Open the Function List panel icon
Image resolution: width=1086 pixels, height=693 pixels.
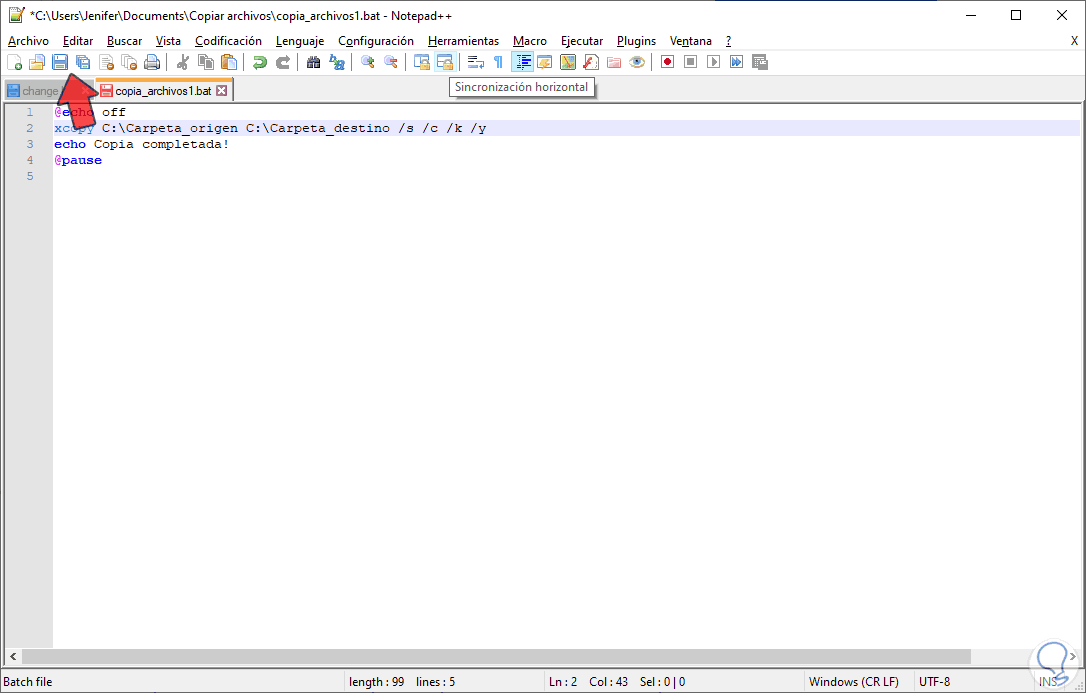click(591, 62)
